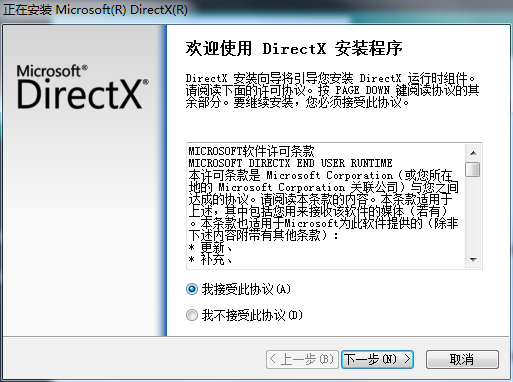The height and width of the screenshot is (382, 513).
Task: Click the 上一步(B) button
Action: point(302,359)
